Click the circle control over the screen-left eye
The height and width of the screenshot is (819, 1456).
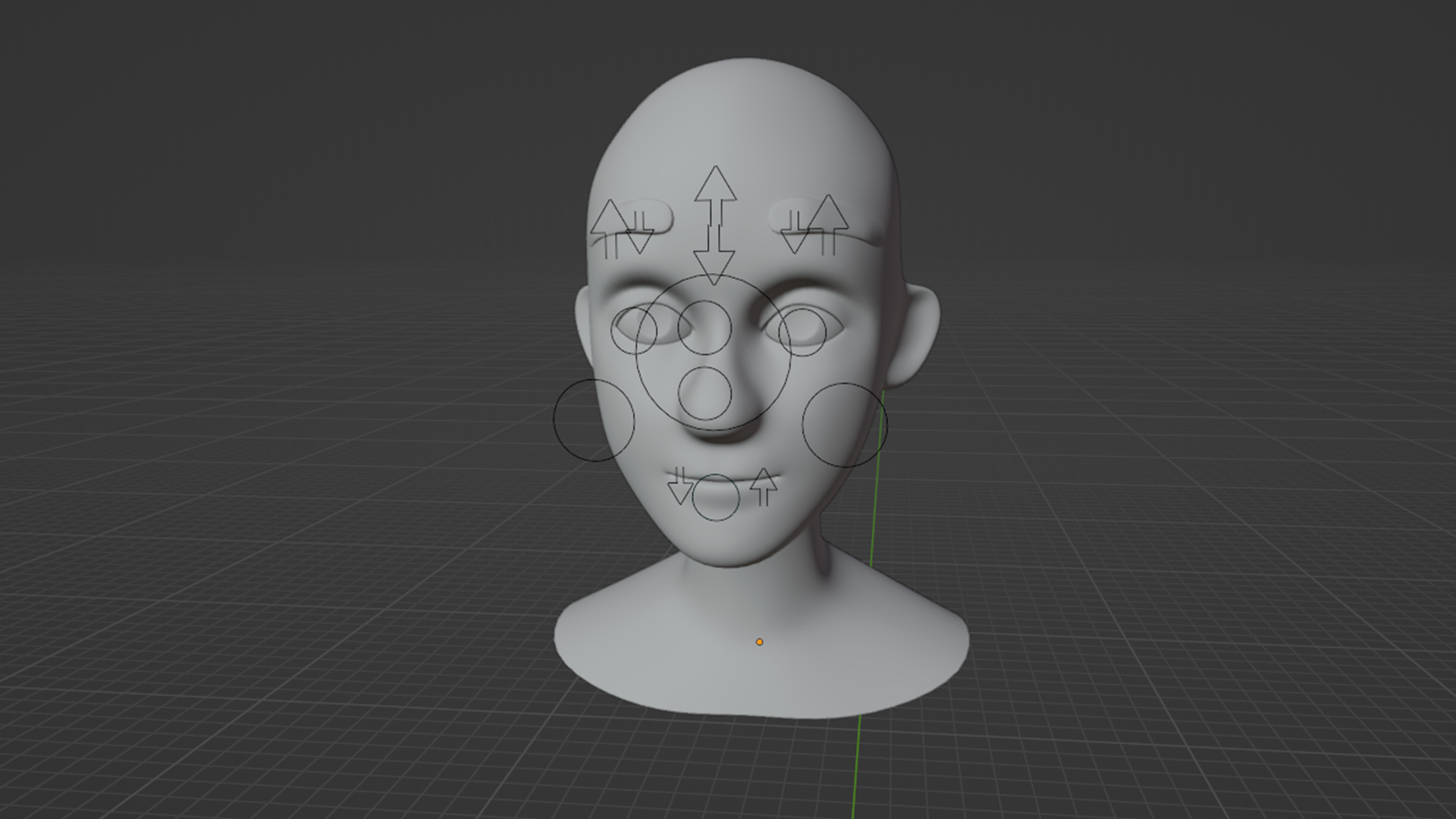[x=634, y=330]
